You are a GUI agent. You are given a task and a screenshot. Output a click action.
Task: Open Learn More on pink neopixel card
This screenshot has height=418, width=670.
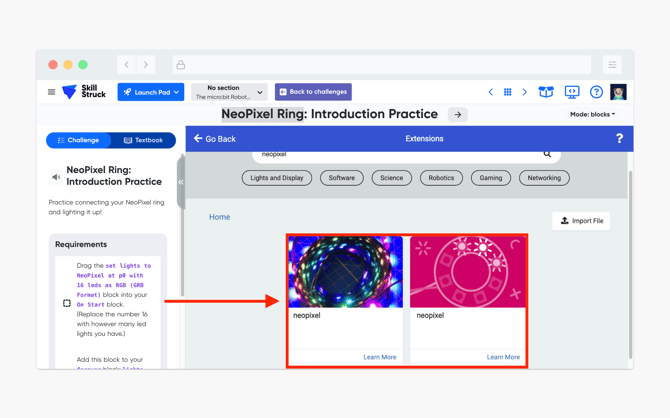click(503, 357)
